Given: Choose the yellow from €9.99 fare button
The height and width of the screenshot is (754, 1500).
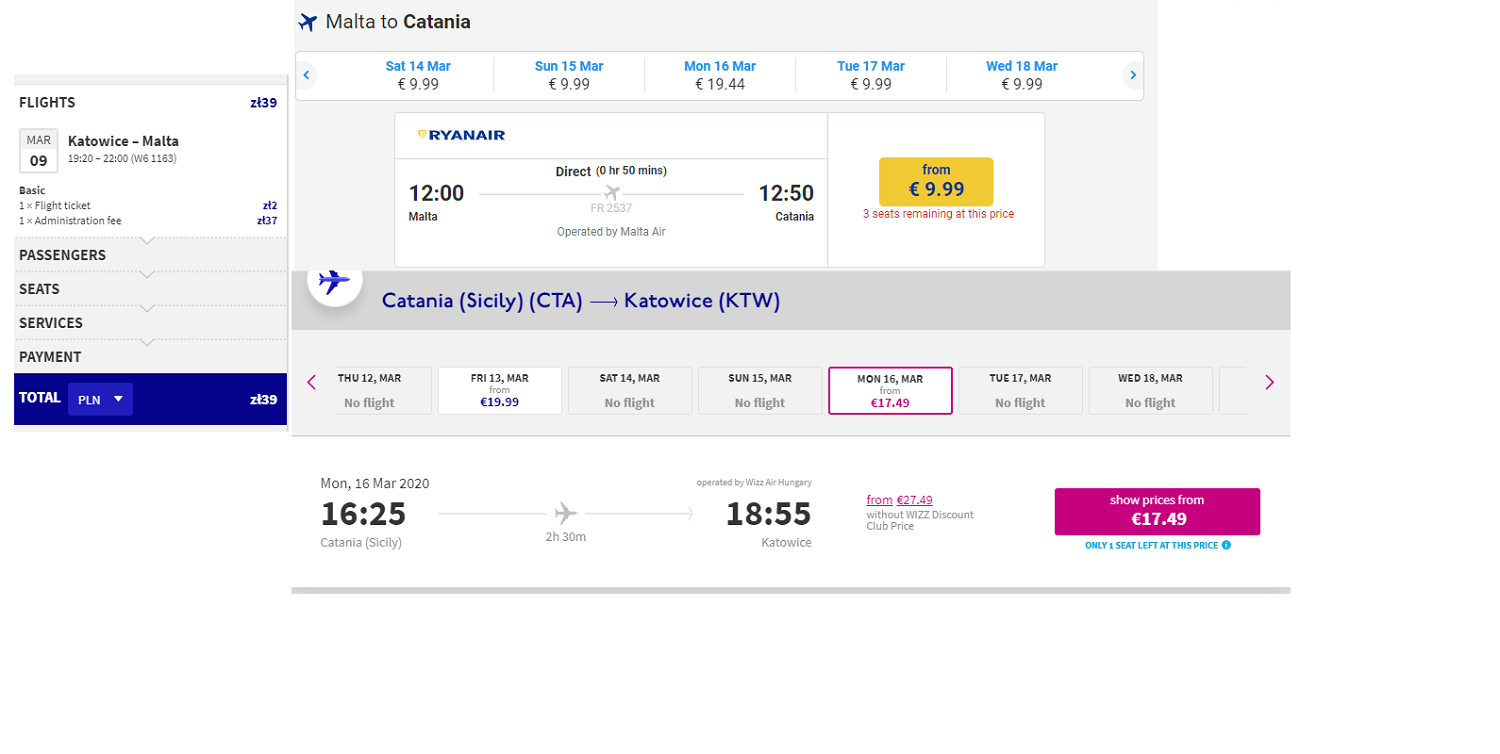Looking at the screenshot, I should 936,181.
